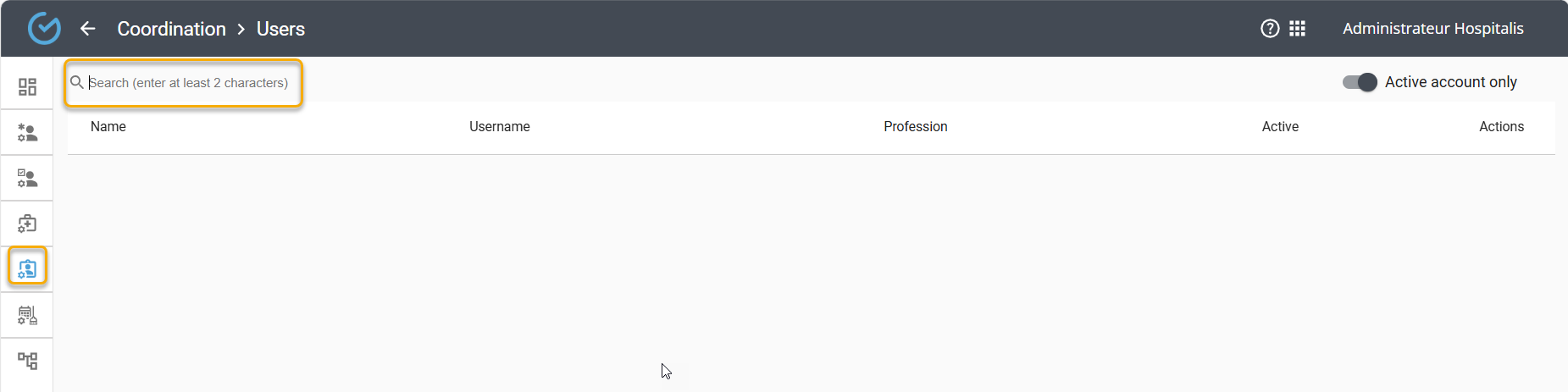Select the person with asterisk sidebar icon

coord(27,133)
